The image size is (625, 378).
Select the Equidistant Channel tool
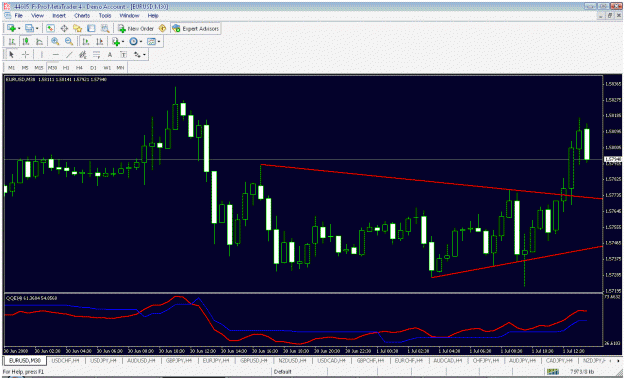83,54
